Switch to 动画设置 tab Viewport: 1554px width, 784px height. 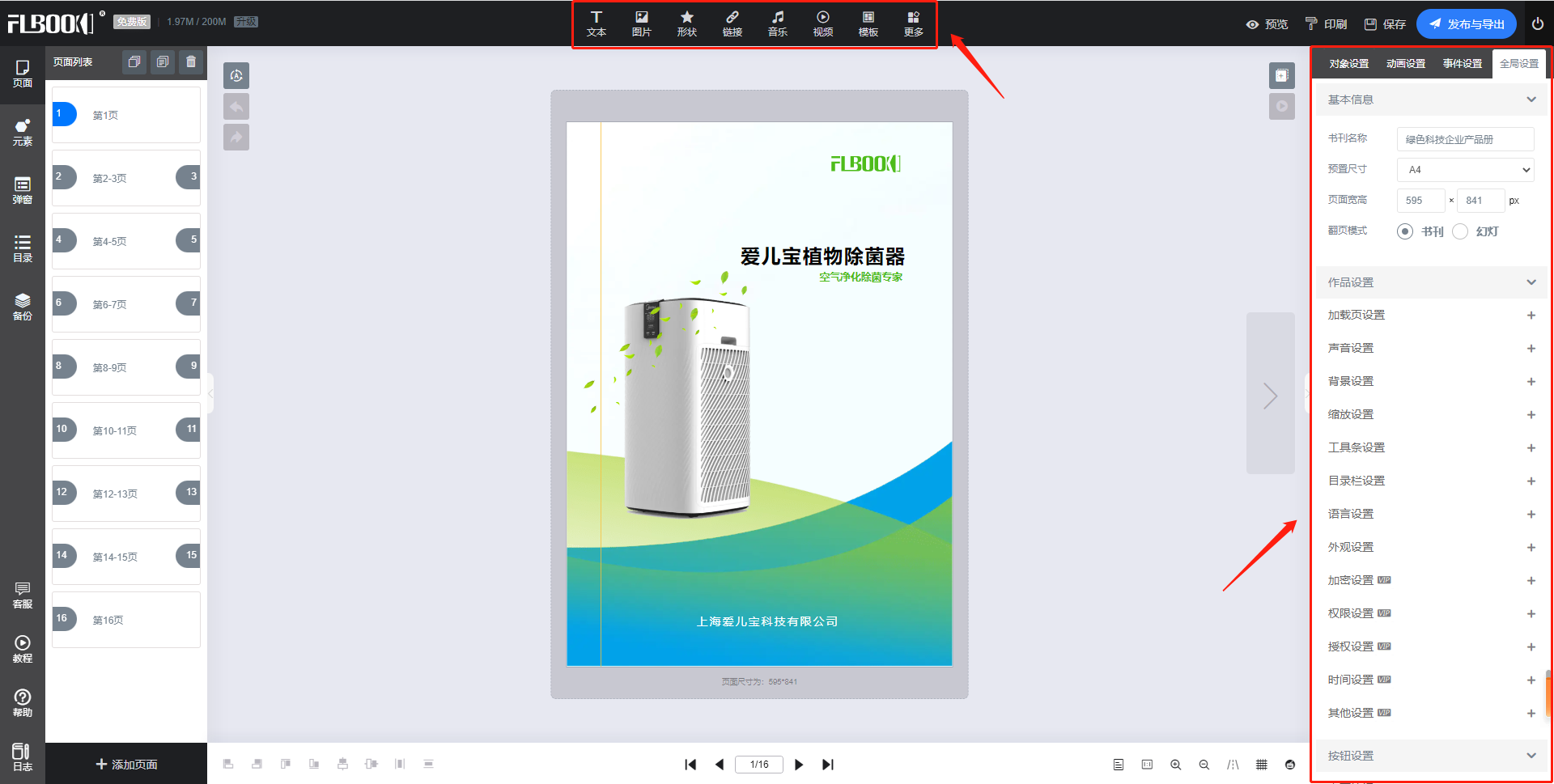point(1406,64)
